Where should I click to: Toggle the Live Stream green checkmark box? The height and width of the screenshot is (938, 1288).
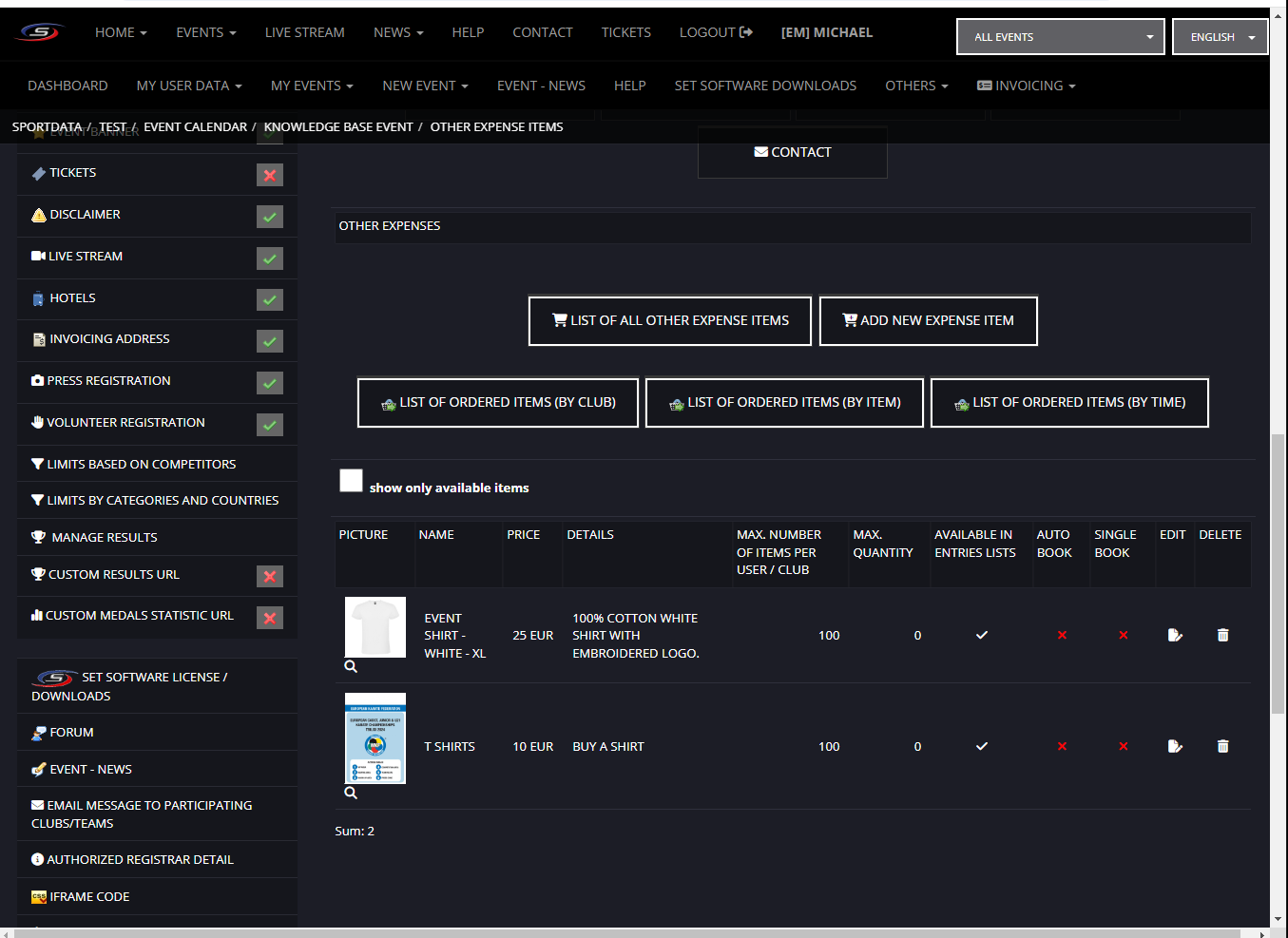[x=270, y=258]
